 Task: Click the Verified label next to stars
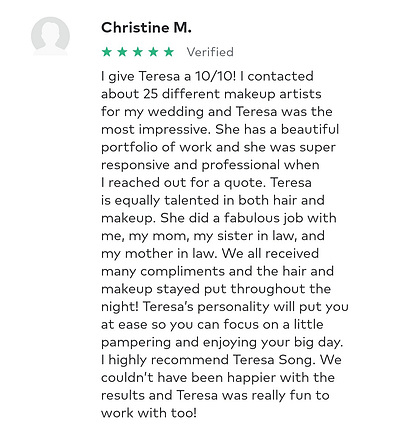coord(210,52)
